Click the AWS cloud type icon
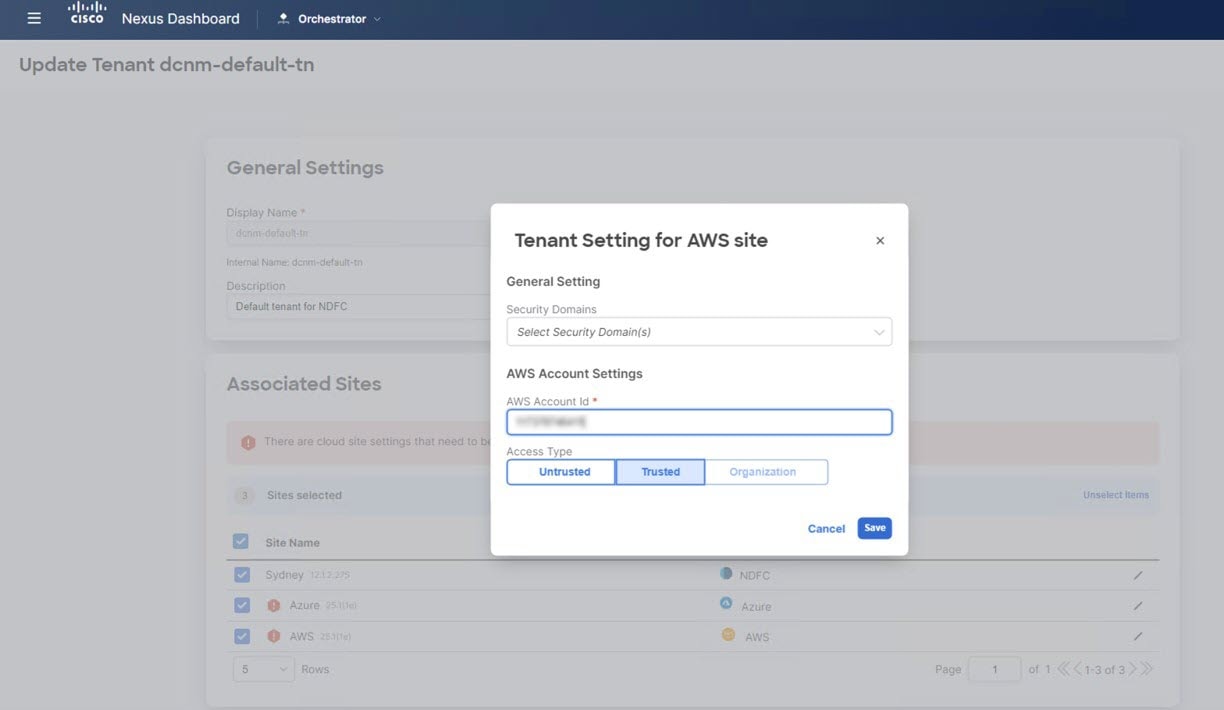The image size is (1224, 710). [727, 635]
